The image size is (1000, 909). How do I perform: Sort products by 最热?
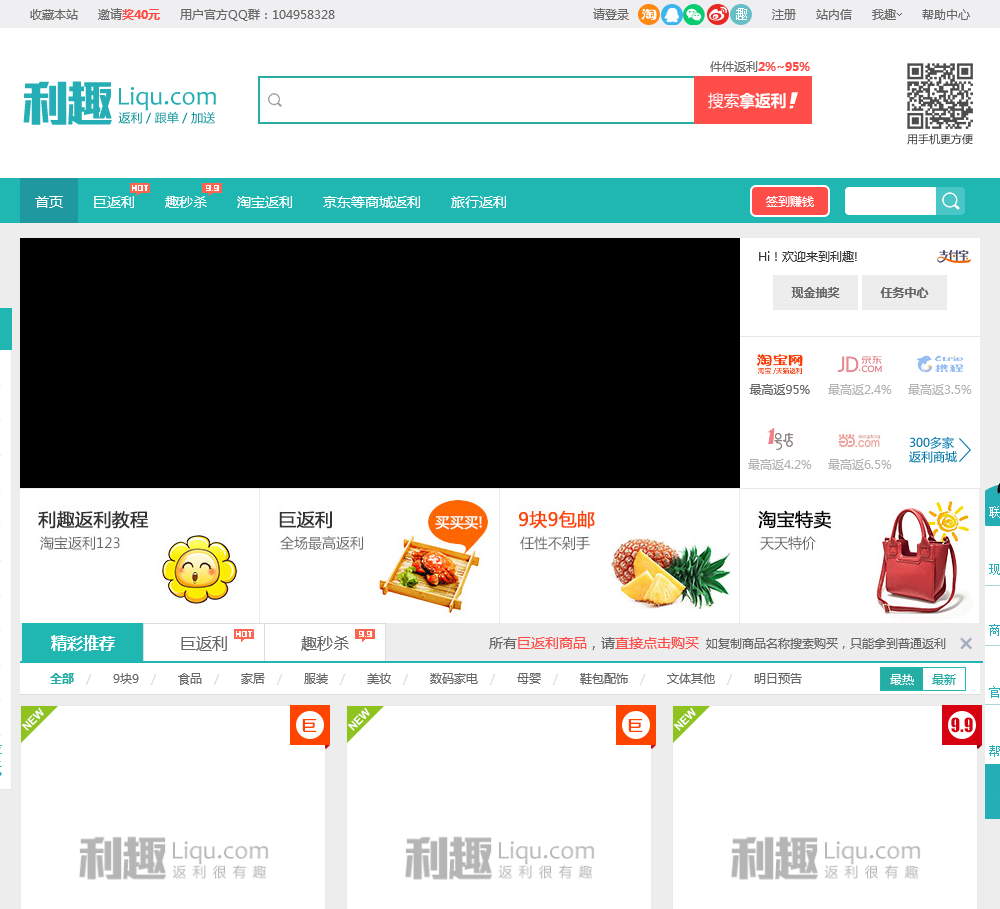pos(902,679)
